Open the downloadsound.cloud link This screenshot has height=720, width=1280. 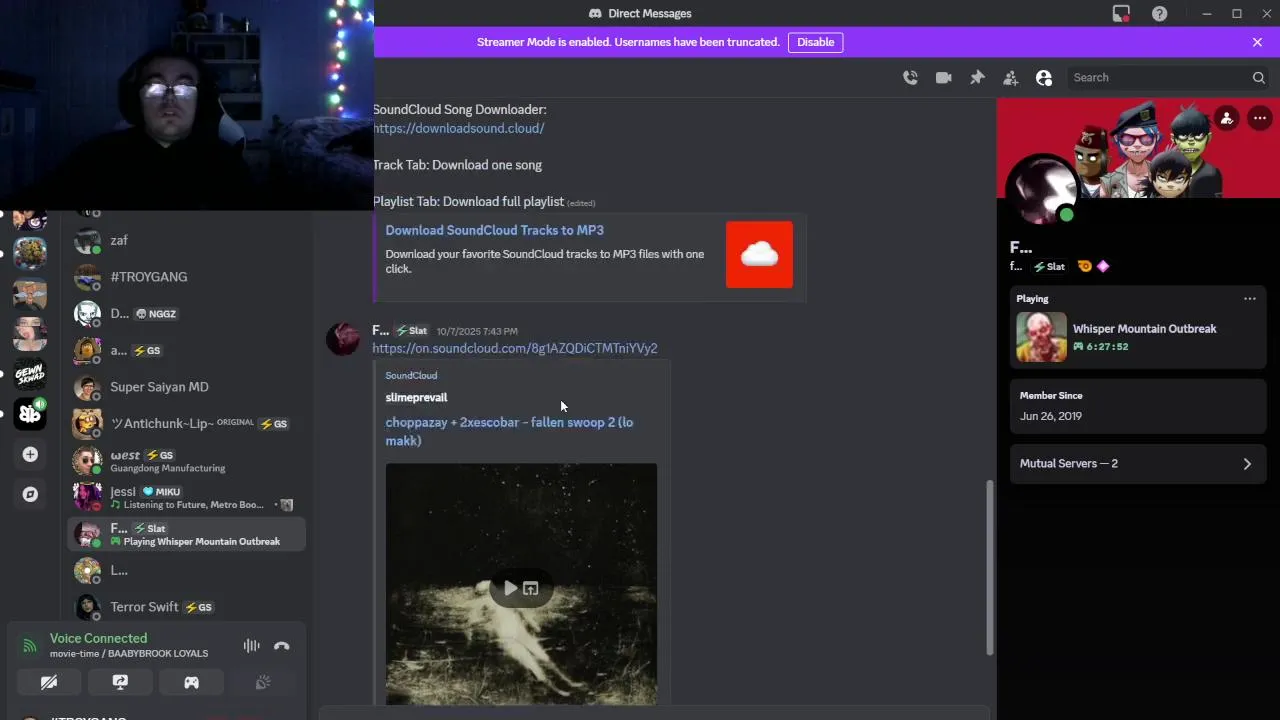coord(459,128)
